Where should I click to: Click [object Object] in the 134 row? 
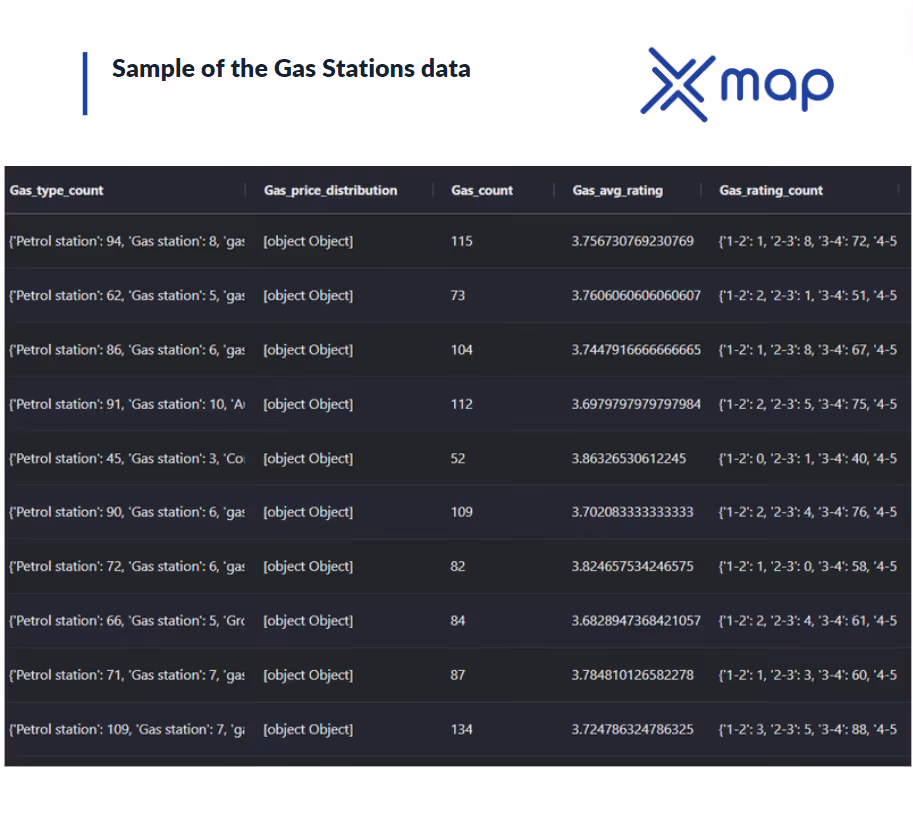(x=308, y=729)
